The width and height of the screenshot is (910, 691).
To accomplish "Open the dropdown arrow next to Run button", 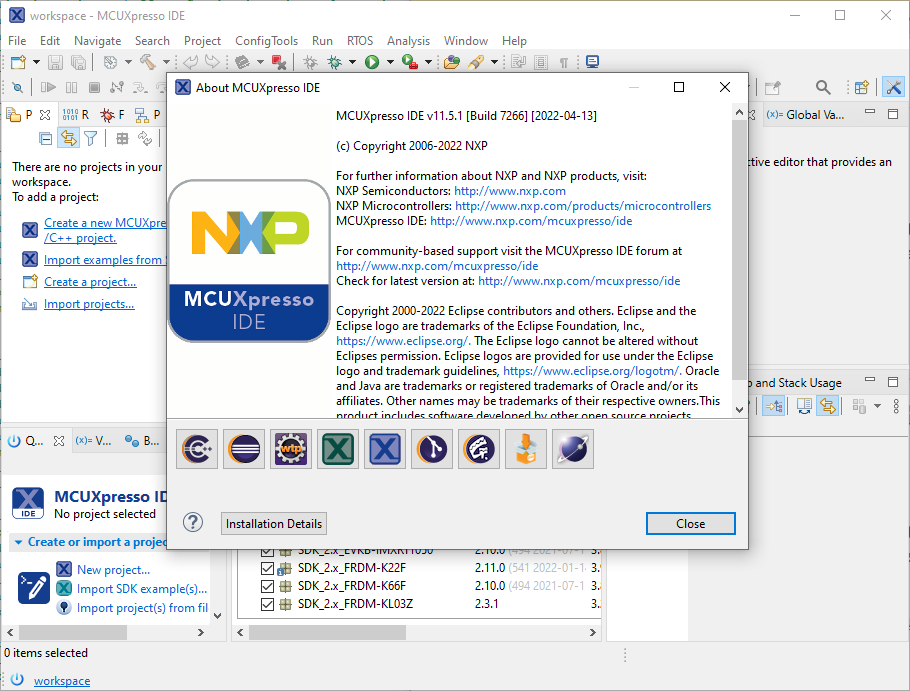I will point(388,62).
